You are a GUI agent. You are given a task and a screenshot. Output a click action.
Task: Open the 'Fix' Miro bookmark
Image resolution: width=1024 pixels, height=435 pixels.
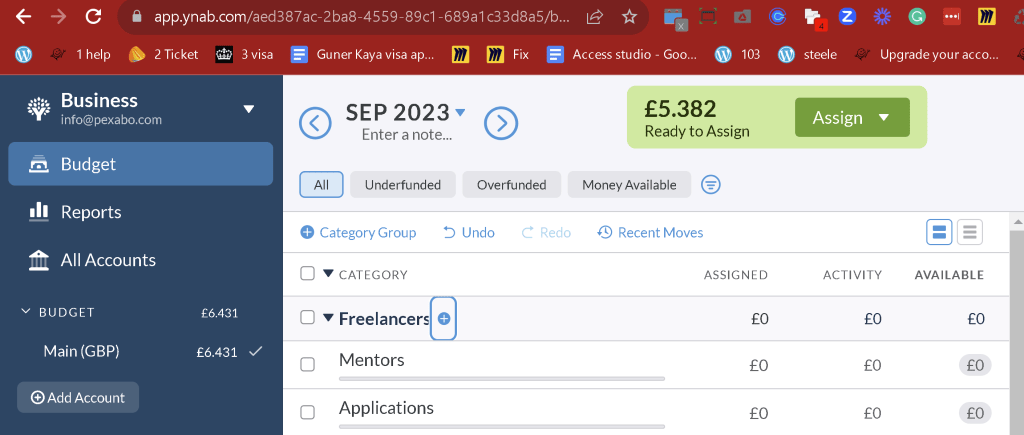point(508,54)
